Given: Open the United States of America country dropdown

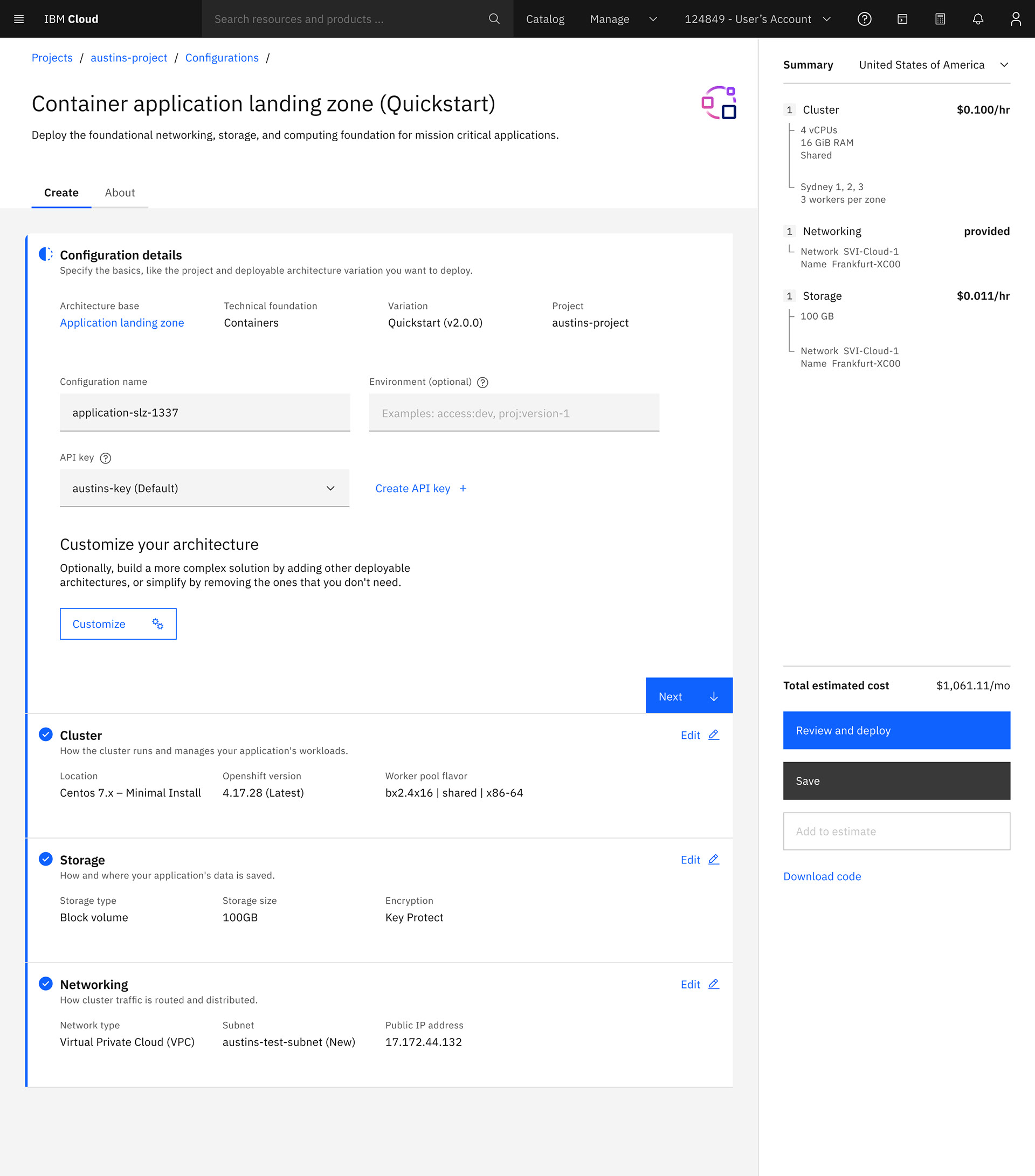Looking at the screenshot, I should point(934,65).
